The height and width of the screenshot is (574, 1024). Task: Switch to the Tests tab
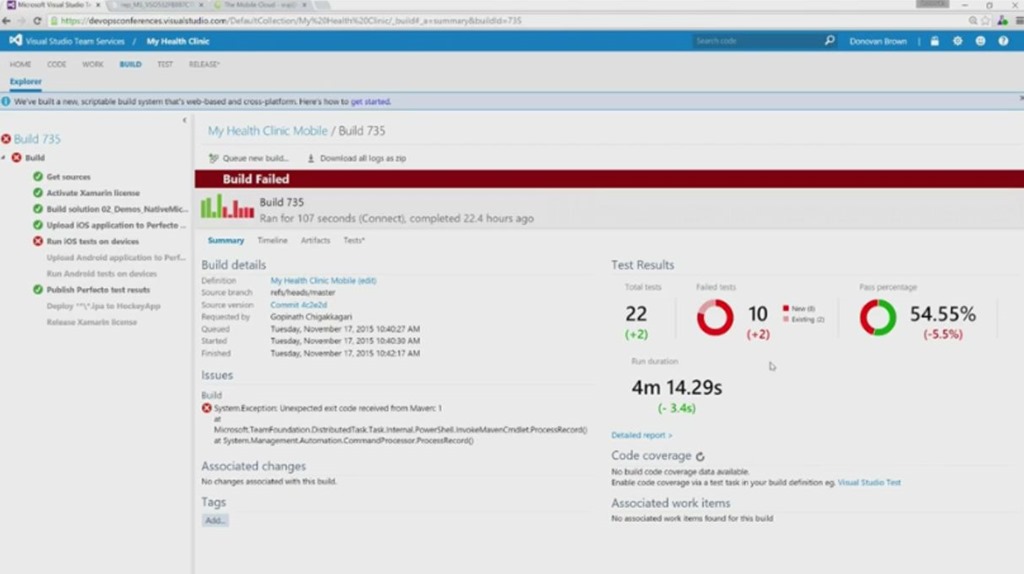click(x=354, y=240)
